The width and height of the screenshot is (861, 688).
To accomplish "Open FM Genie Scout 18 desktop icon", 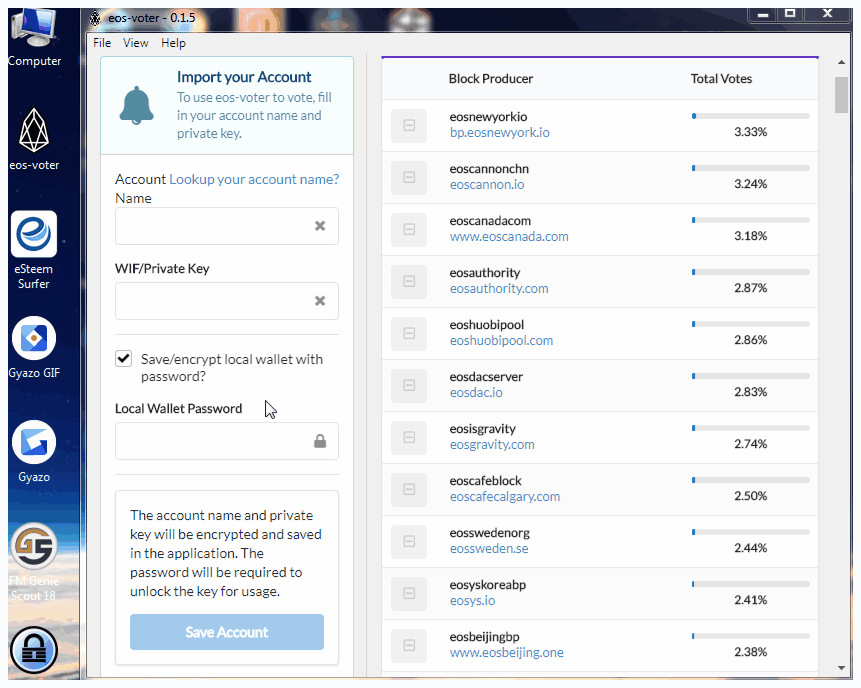I will [34, 562].
